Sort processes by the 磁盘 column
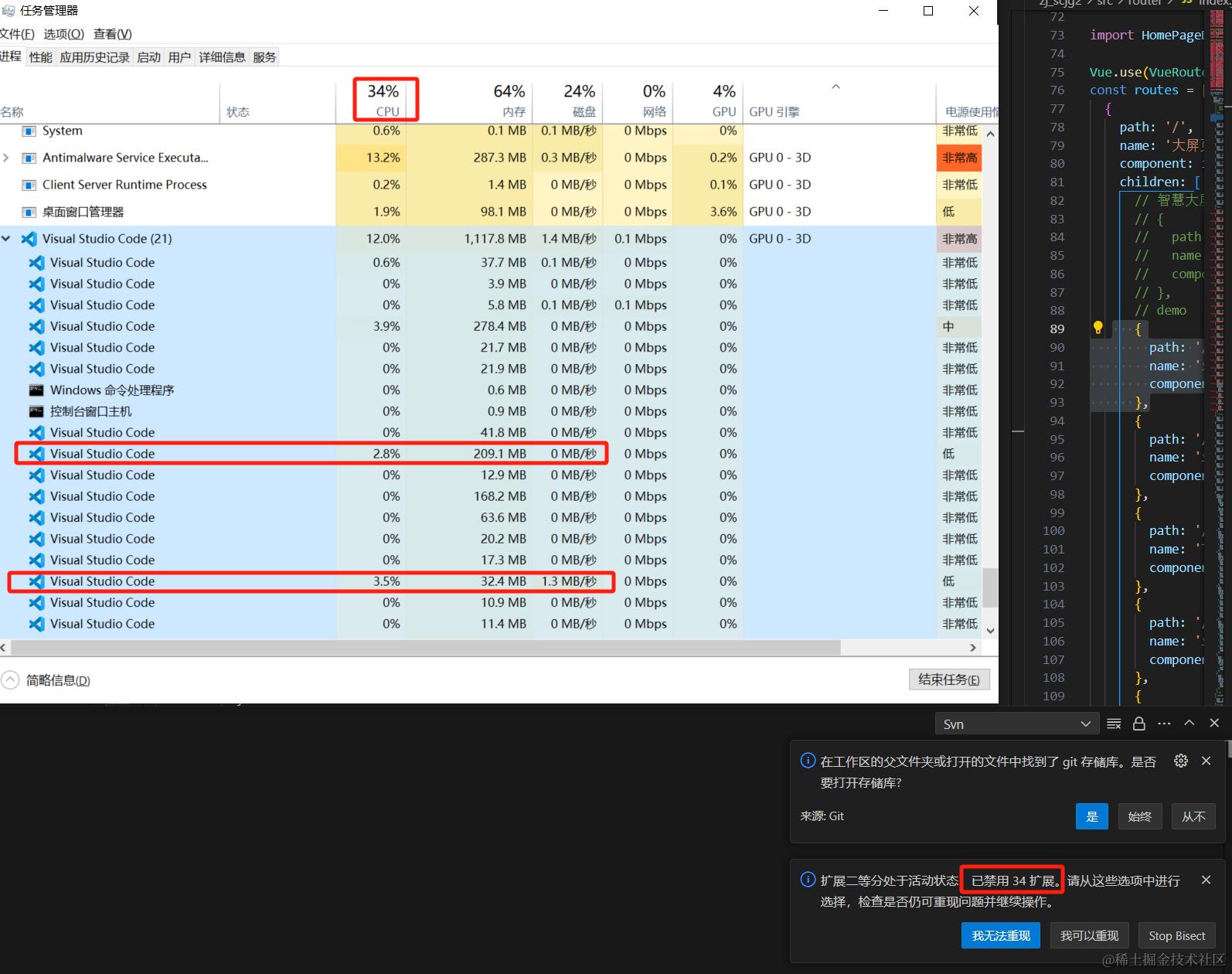This screenshot has height=974, width=1232. [568, 100]
